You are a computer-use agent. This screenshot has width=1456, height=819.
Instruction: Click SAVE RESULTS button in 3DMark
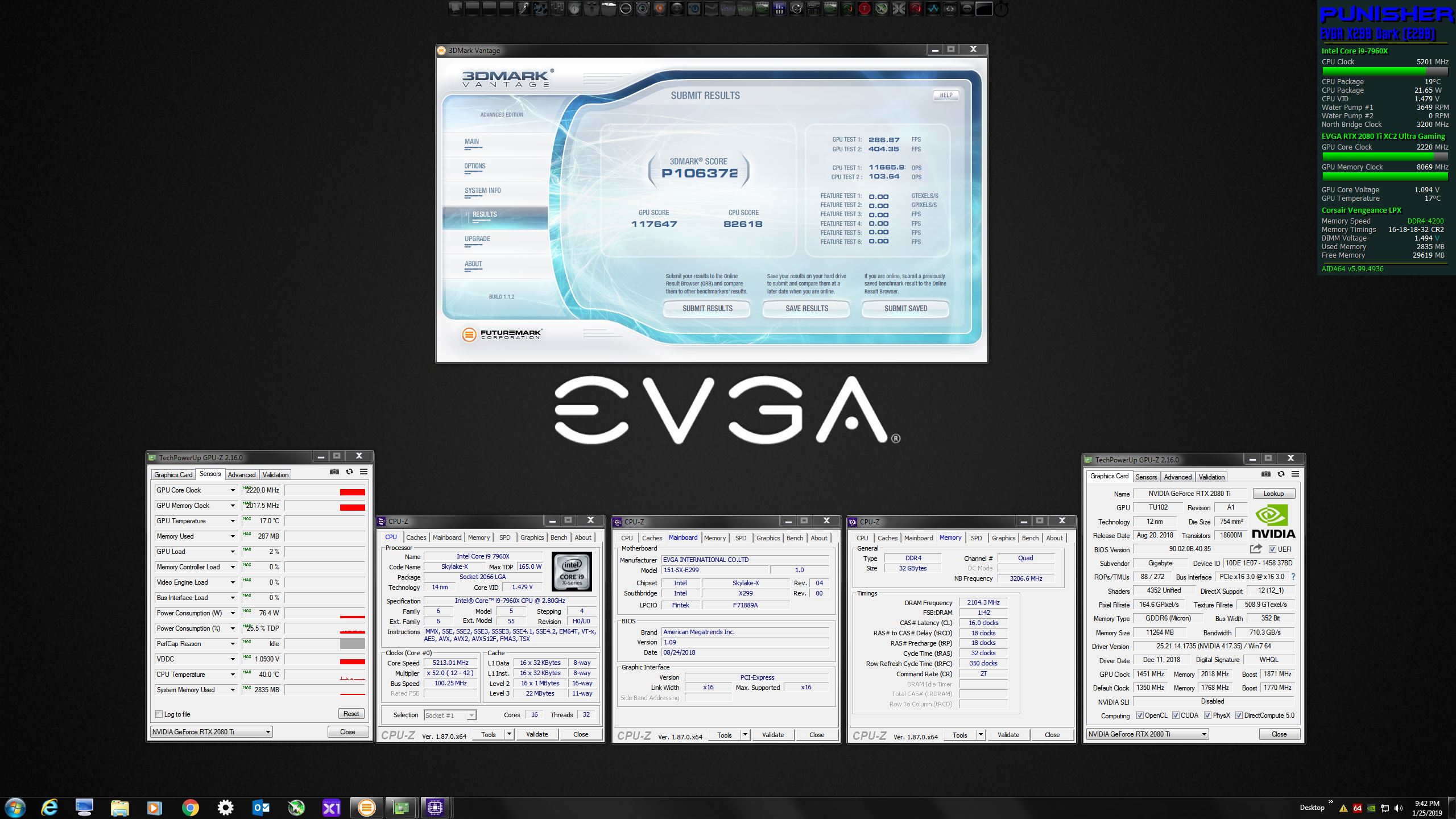(x=806, y=309)
